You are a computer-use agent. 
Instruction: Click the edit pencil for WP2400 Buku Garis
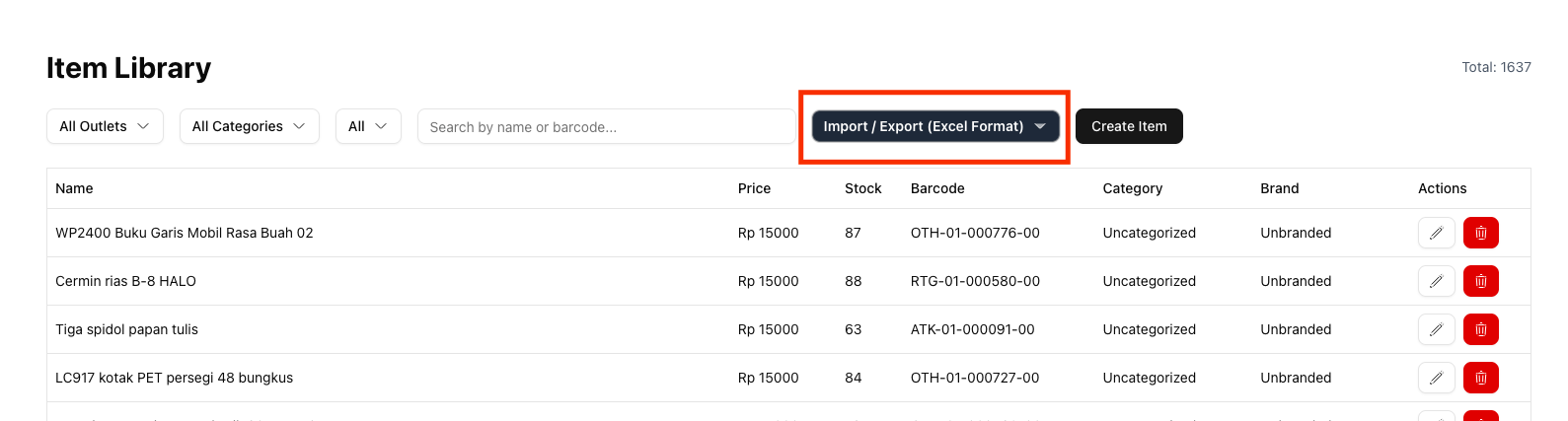tap(1436, 233)
